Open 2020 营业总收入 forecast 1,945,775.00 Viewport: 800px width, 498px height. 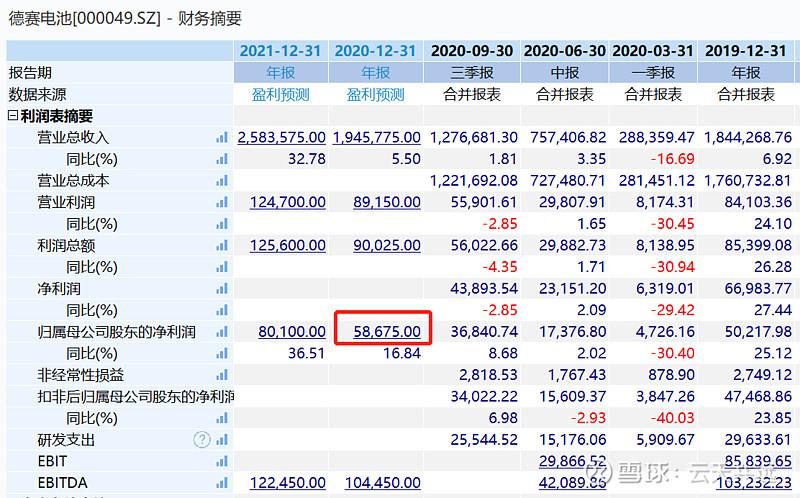[377, 138]
